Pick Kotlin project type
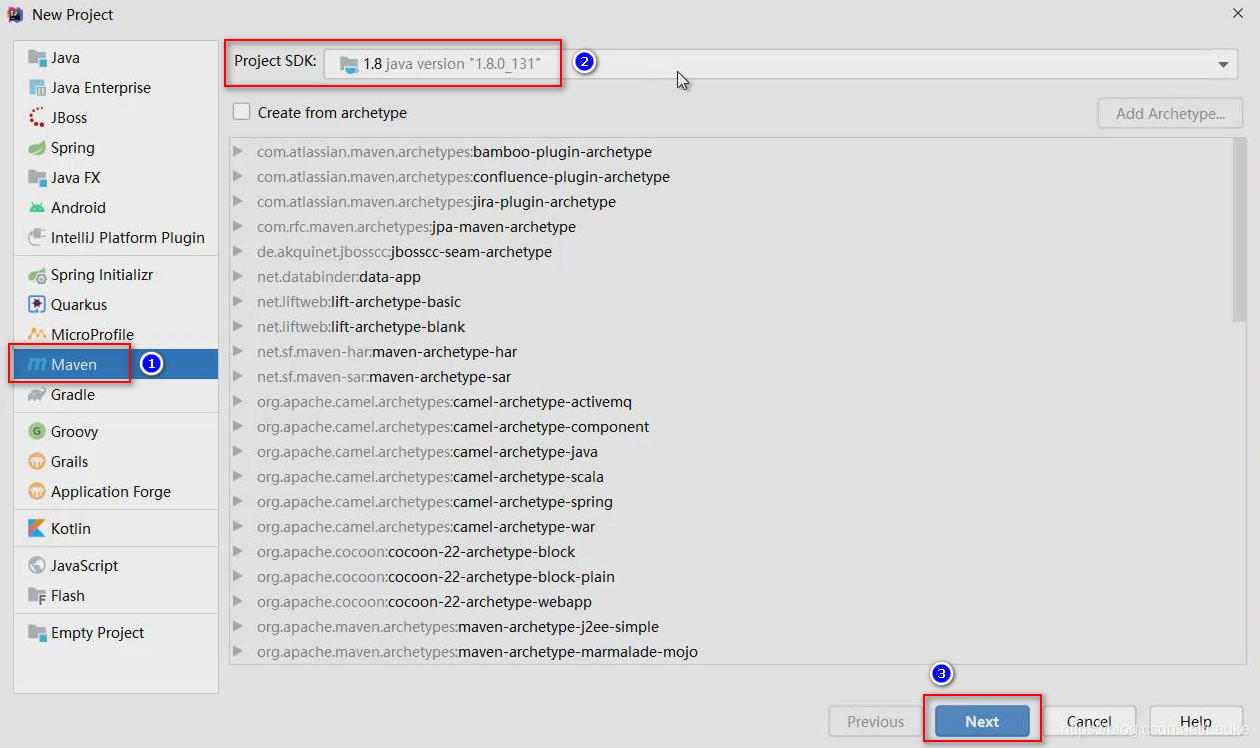The image size is (1260, 748). click(x=116, y=529)
